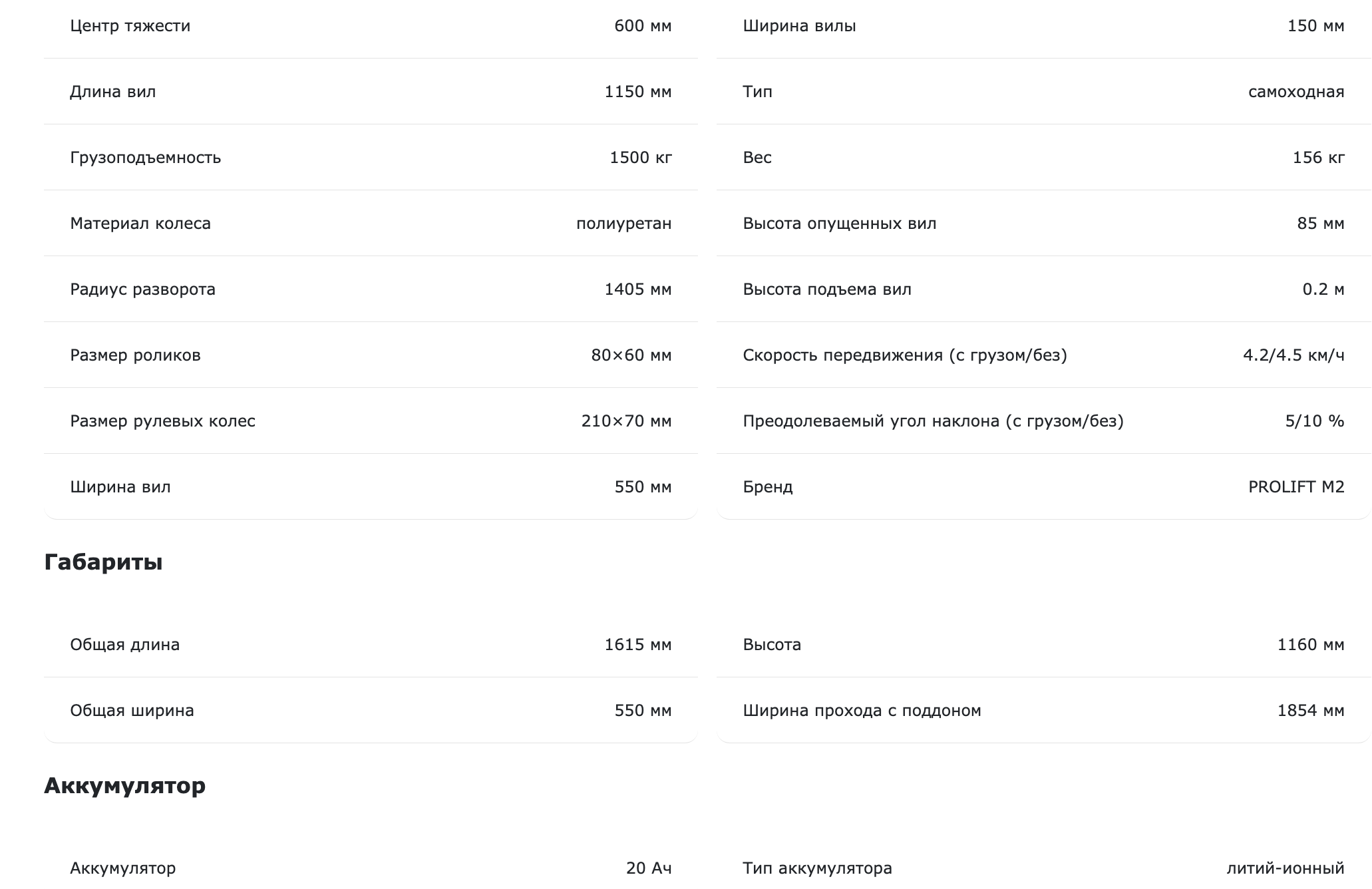Click the самоходная type value
This screenshot has height=889, width=1372.
coord(1296,92)
